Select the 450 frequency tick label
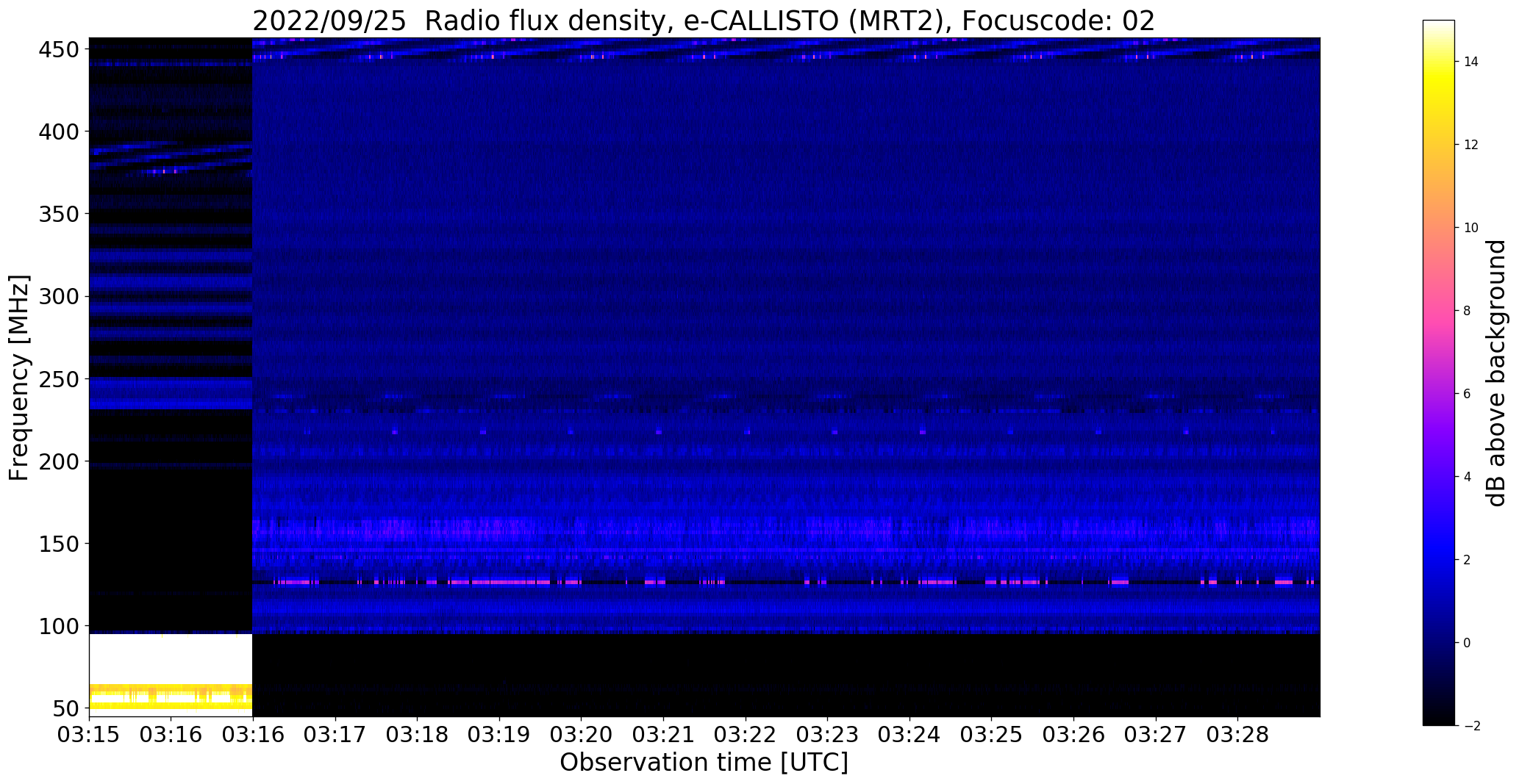 58,49
